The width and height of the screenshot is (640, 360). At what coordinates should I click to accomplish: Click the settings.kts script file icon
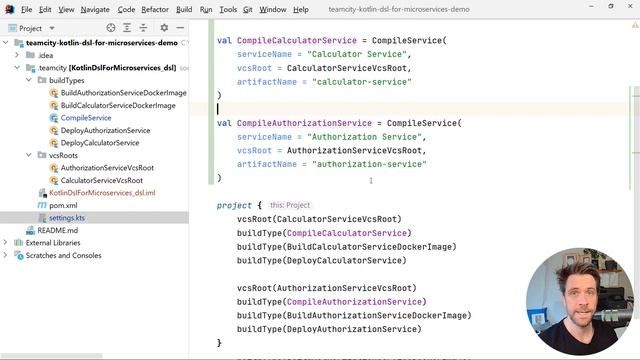(42, 218)
